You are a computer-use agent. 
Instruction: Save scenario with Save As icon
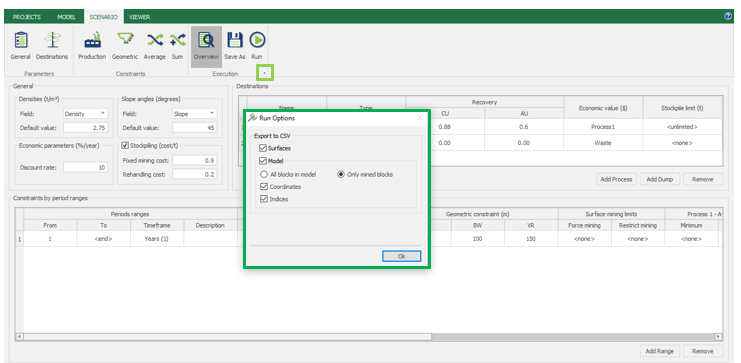[x=234, y=41]
